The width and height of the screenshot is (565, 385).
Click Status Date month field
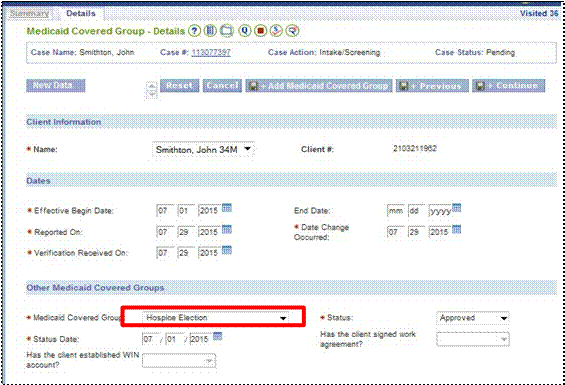151,339
